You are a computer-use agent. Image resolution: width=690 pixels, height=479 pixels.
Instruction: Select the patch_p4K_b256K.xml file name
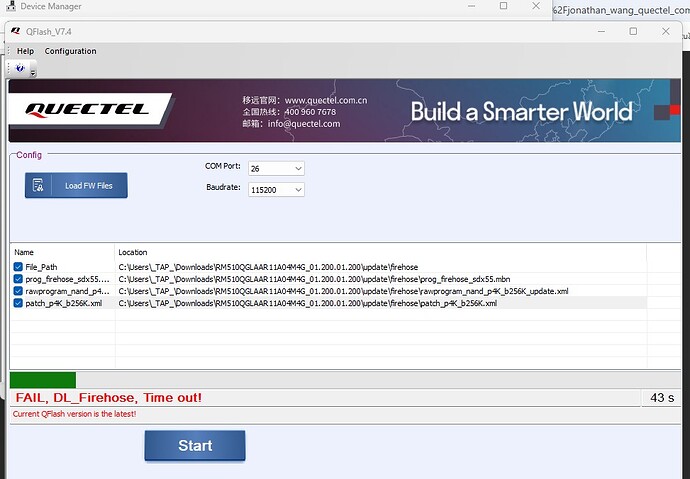tap(64, 303)
